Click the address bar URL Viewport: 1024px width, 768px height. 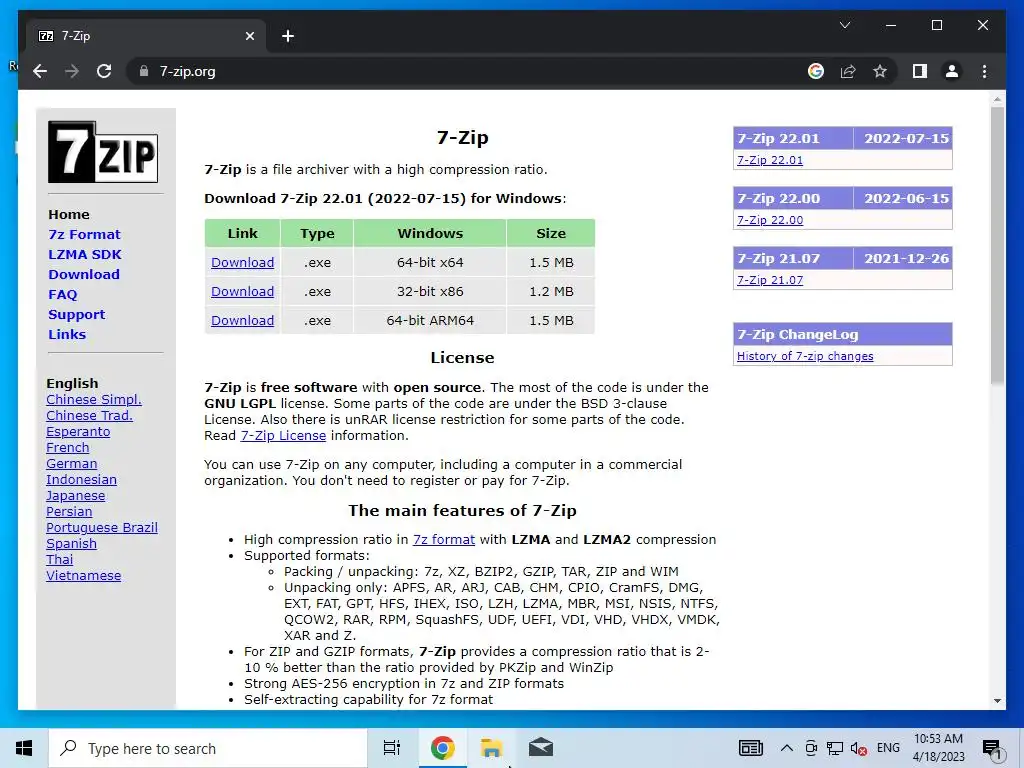[x=187, y=71]
